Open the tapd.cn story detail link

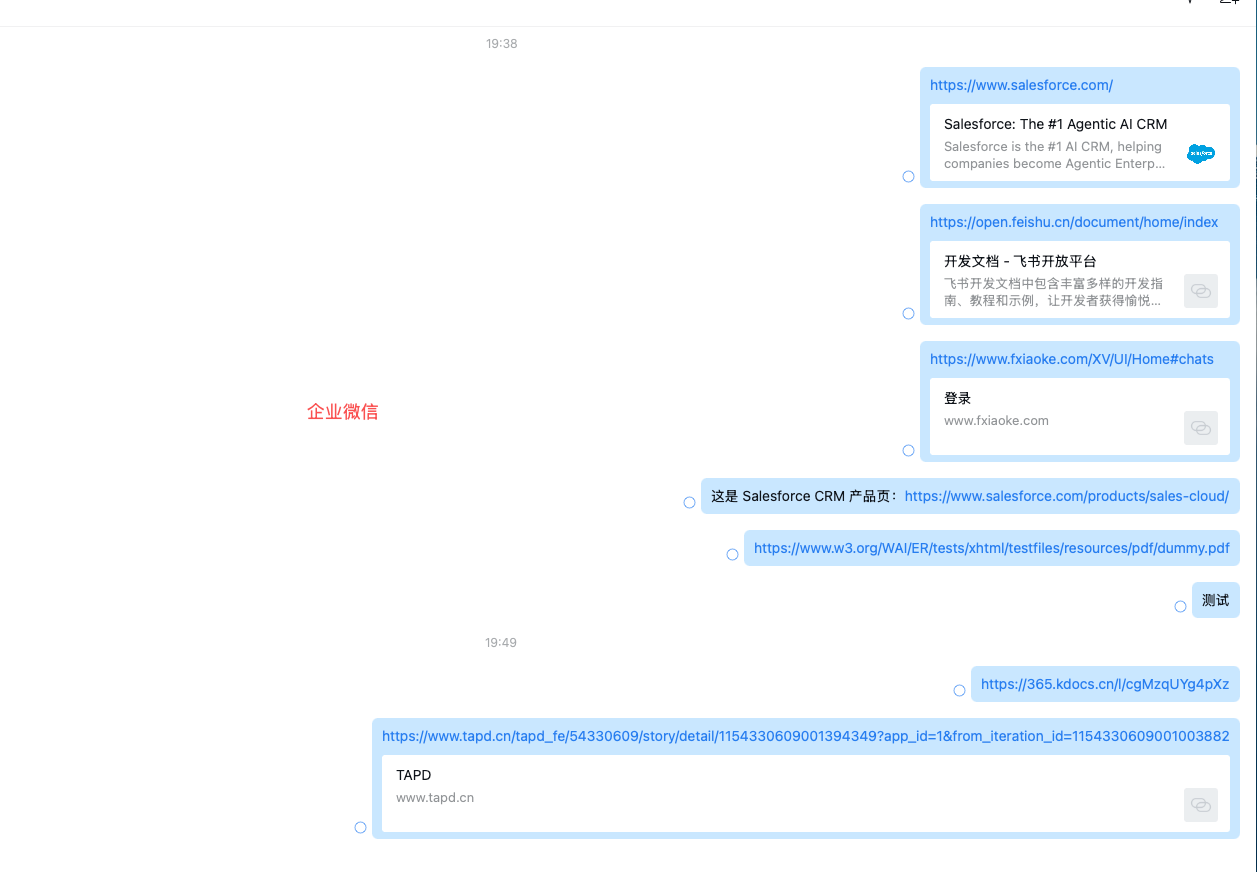click(806, 736)
